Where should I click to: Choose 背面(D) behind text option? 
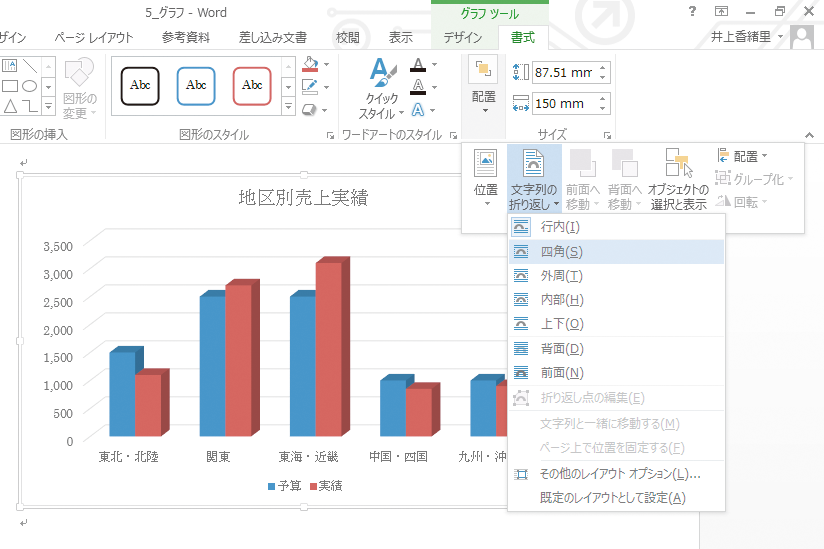(x=616, y=349)
